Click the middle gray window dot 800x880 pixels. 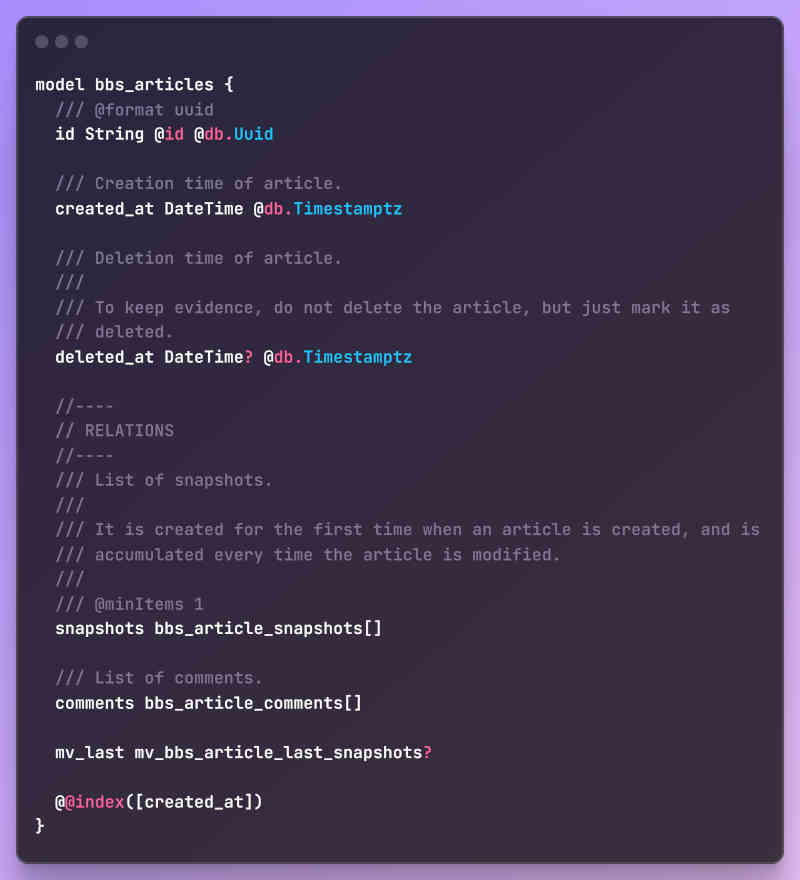tap(62, 42)
